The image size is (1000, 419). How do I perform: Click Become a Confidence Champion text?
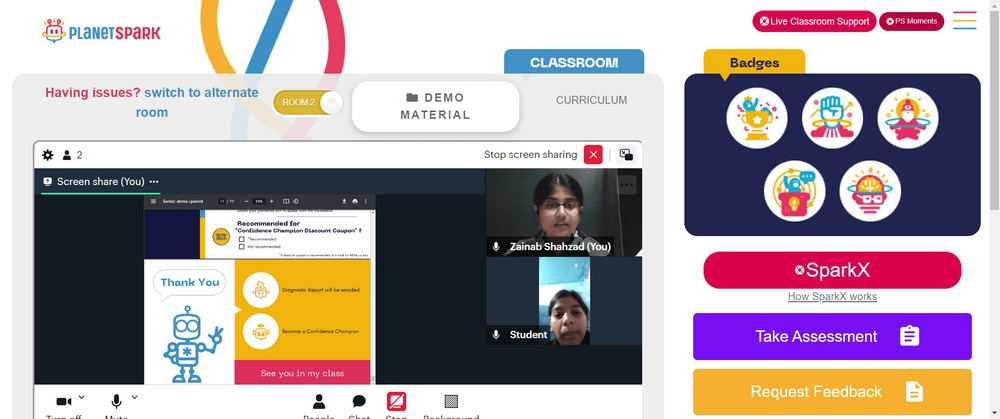click(321, 332)
